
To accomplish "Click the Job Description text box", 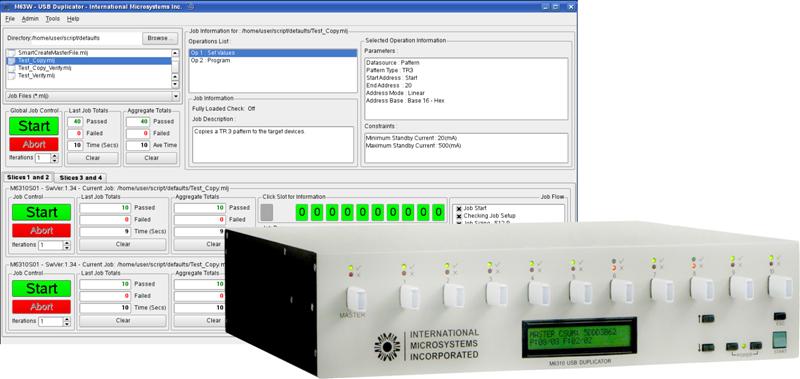I will pos(273,145).
